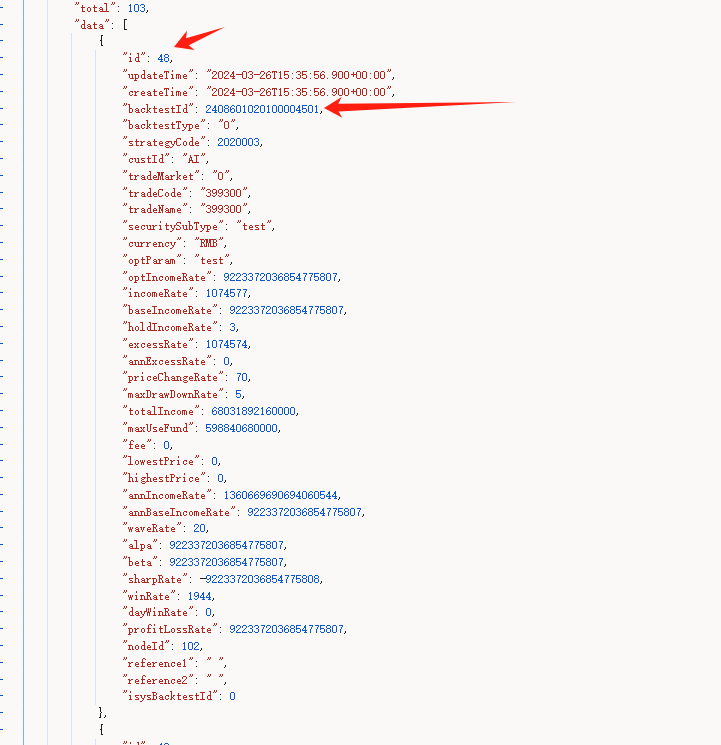The image size is (721, 745).
Task: Click the "backtestType" key
Action: (164, 125)
